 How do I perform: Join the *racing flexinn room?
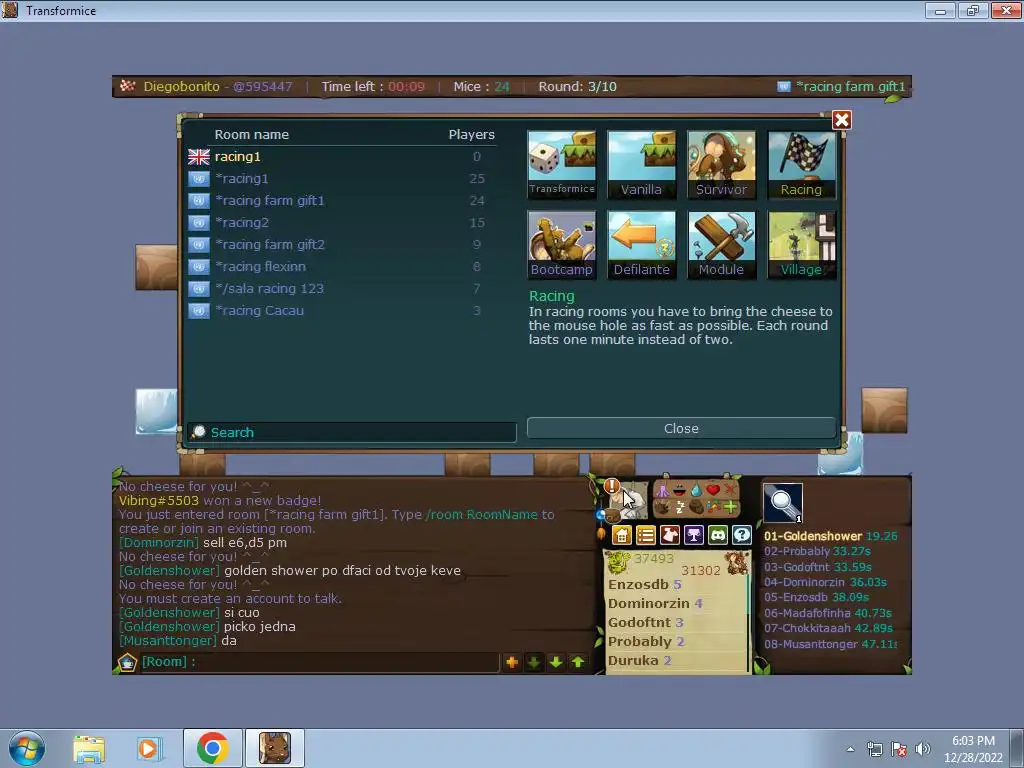click(342, 266)
